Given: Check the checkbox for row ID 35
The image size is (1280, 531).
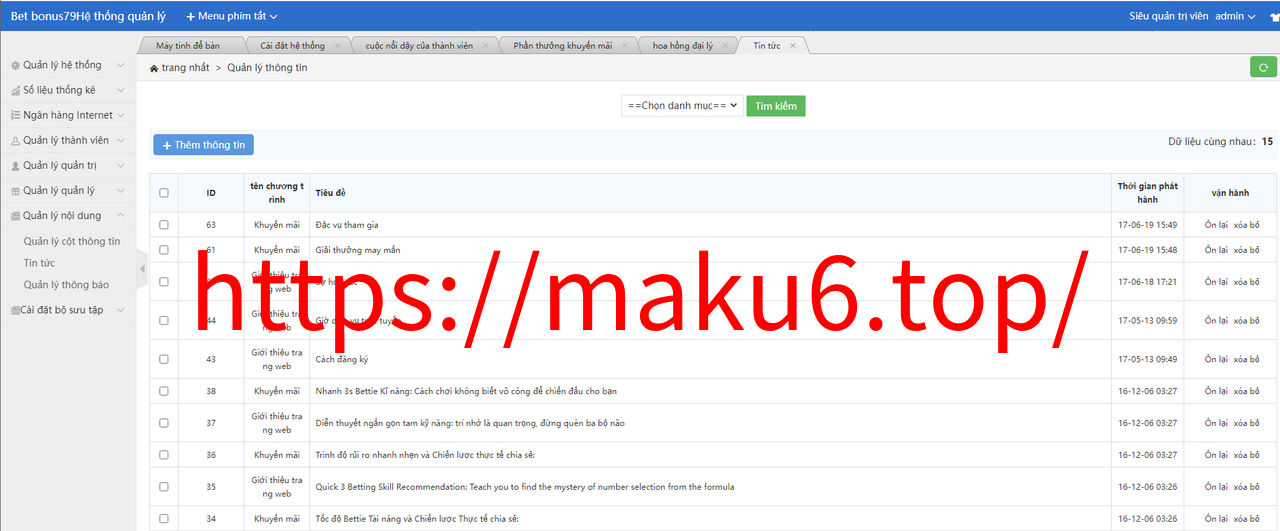Looking at the screenshot, I should point(164,487).
